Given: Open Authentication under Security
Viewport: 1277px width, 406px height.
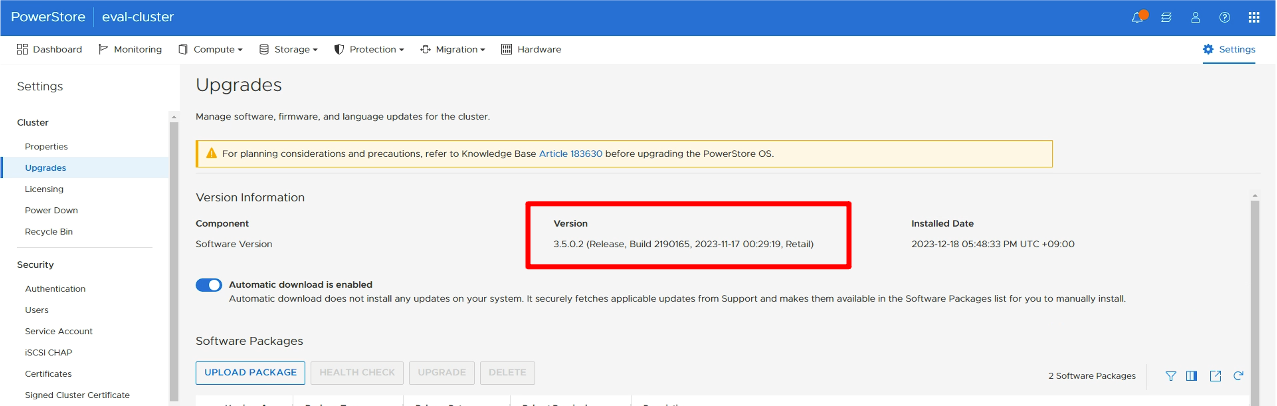Looking at the screenshot, I should (x=55, y=289).
